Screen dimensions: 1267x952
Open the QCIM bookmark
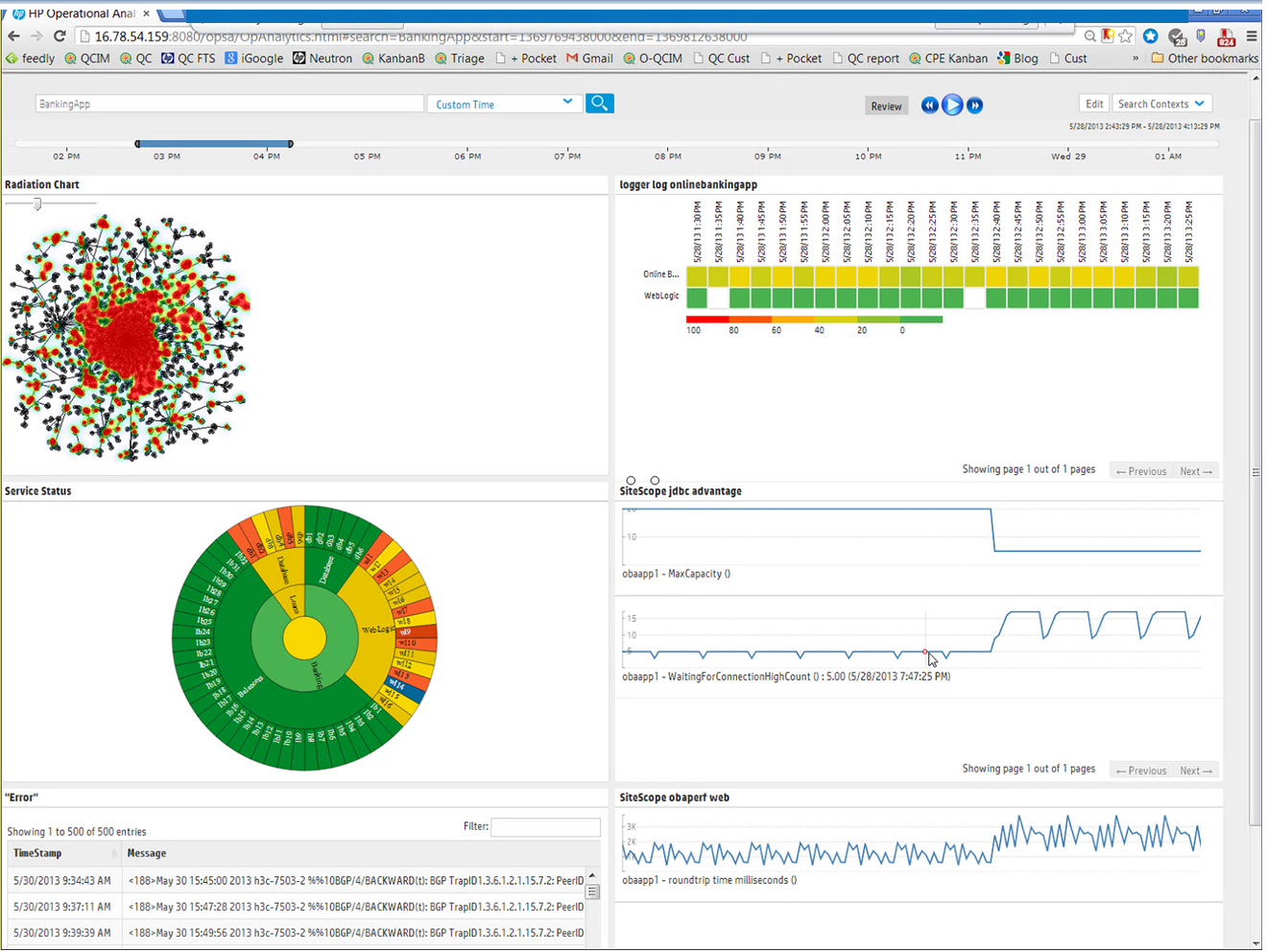coord(87,59)
